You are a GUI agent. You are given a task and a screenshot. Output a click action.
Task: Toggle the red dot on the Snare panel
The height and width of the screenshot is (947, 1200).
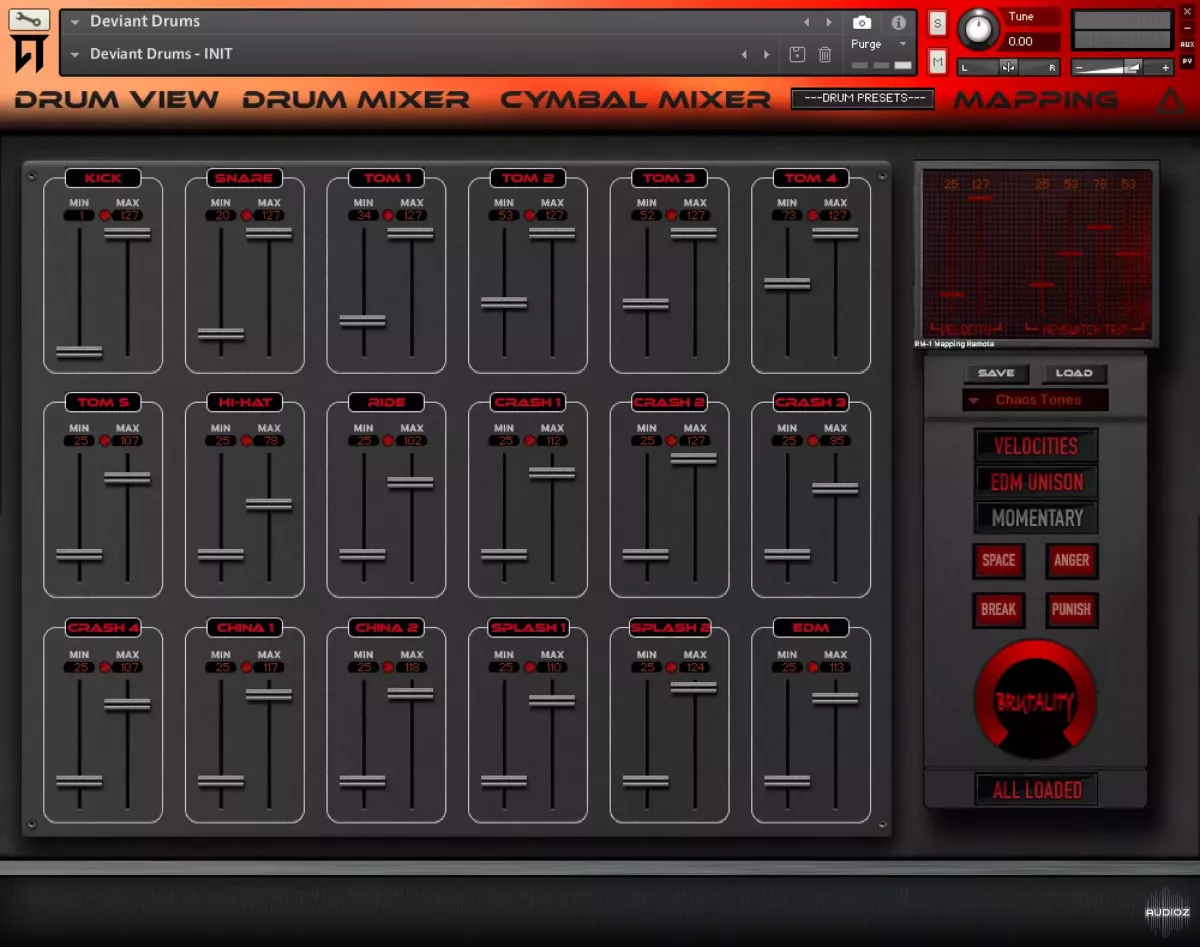click(x=246, y=215)
